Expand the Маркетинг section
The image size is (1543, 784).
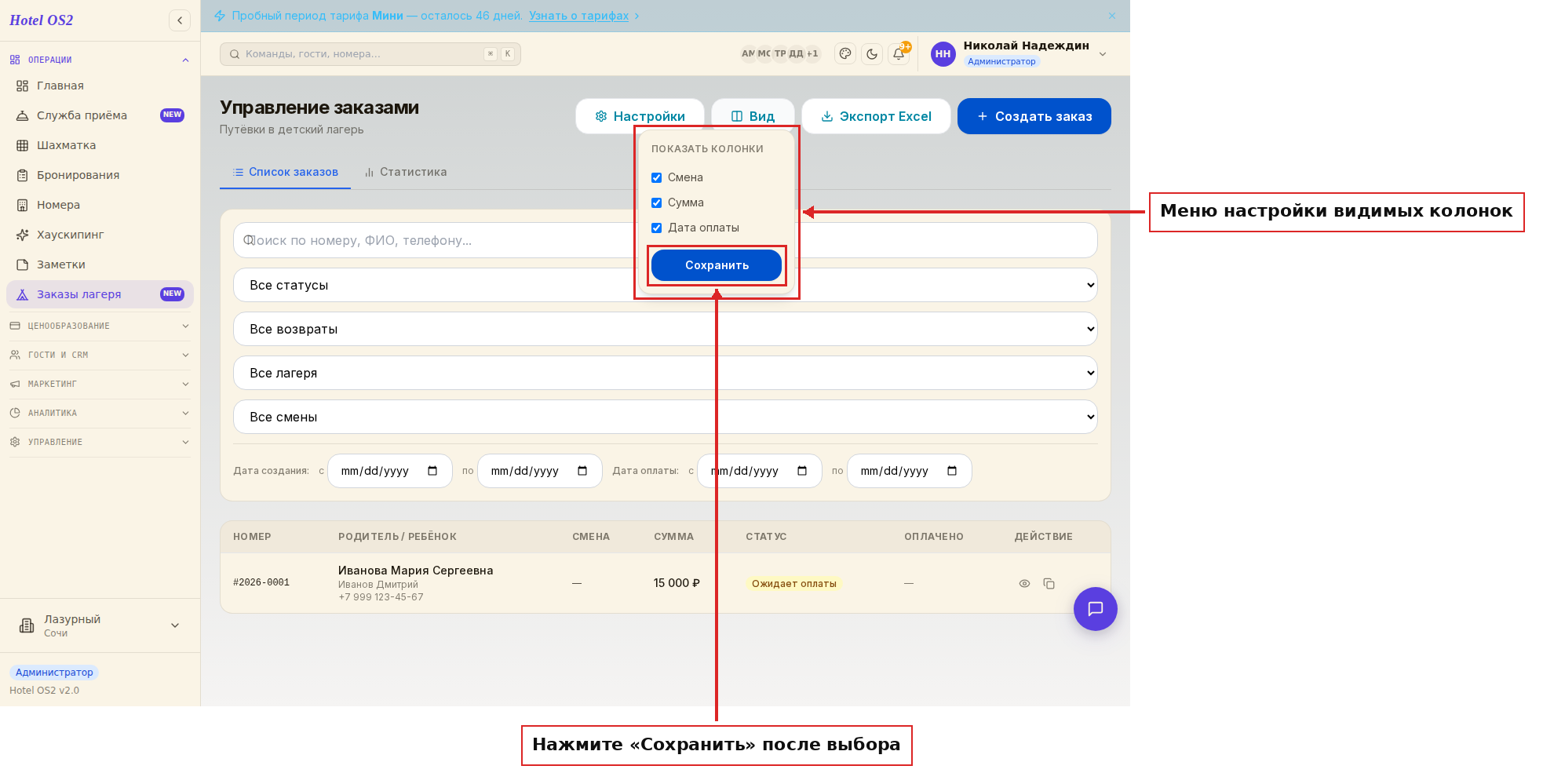tap(100, 384)
